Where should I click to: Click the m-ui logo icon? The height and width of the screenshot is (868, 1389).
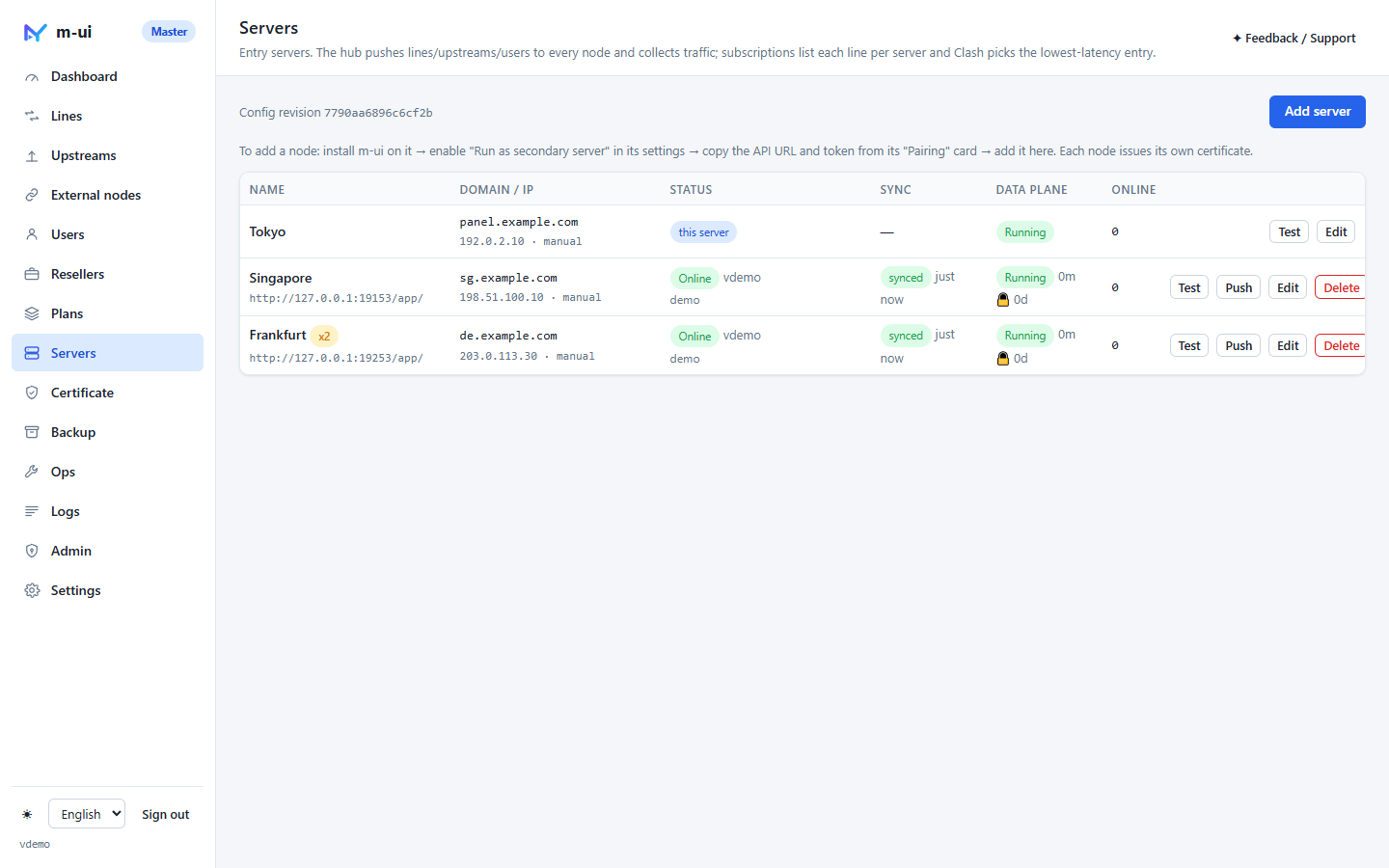tap(36, 32)
